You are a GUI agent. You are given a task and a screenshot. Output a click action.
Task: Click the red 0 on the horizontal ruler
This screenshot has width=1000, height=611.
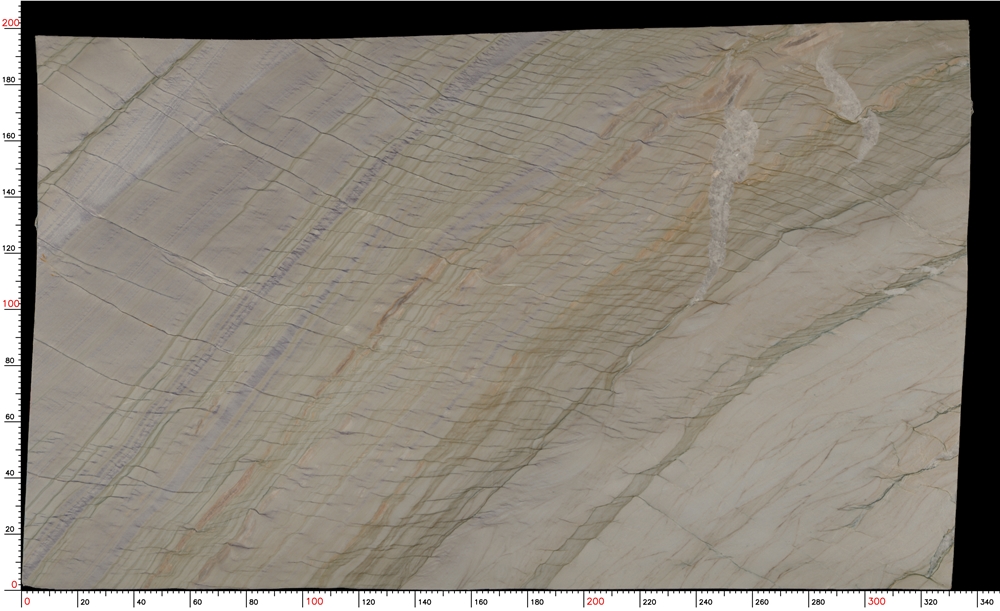[27, 601]
